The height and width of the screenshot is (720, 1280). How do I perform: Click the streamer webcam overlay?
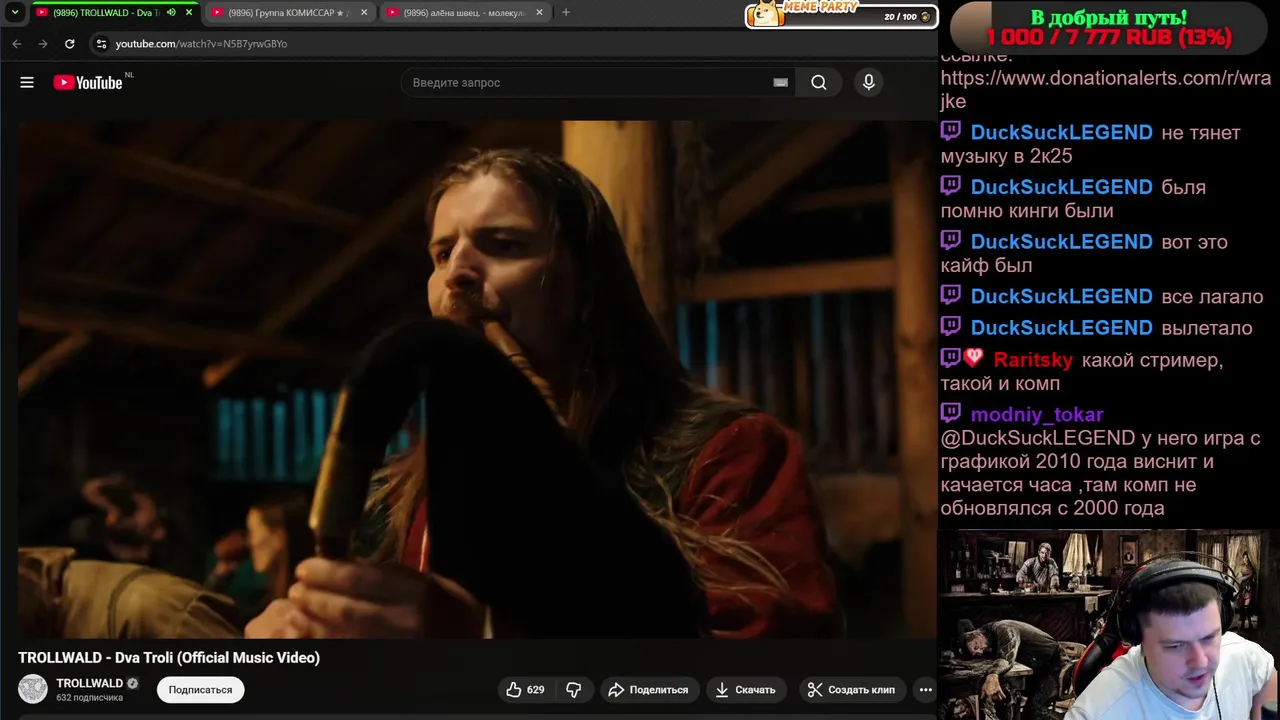click(x=1107, y=625)
